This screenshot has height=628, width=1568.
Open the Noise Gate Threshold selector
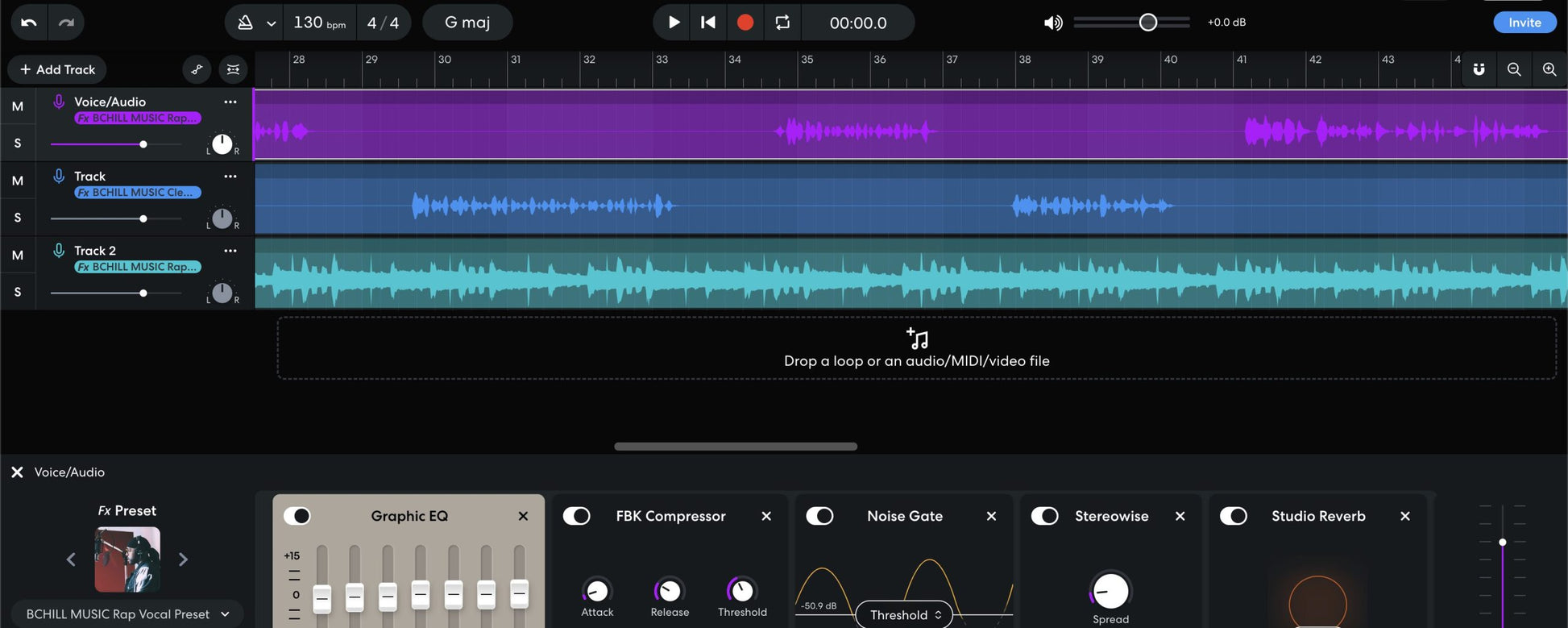tap(904, 615)
